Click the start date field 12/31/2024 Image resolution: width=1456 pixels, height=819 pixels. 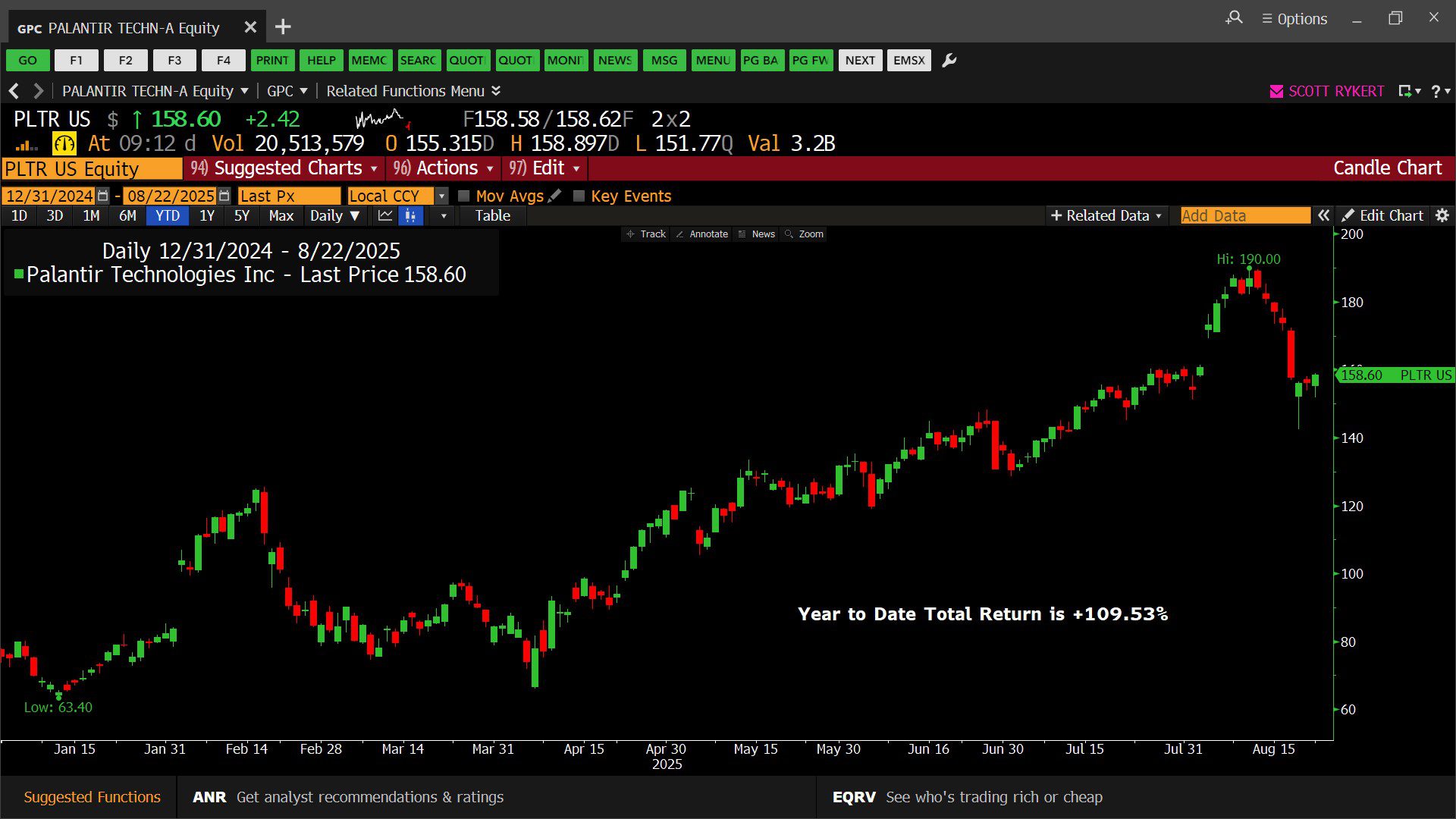click(x=49, y=196)
